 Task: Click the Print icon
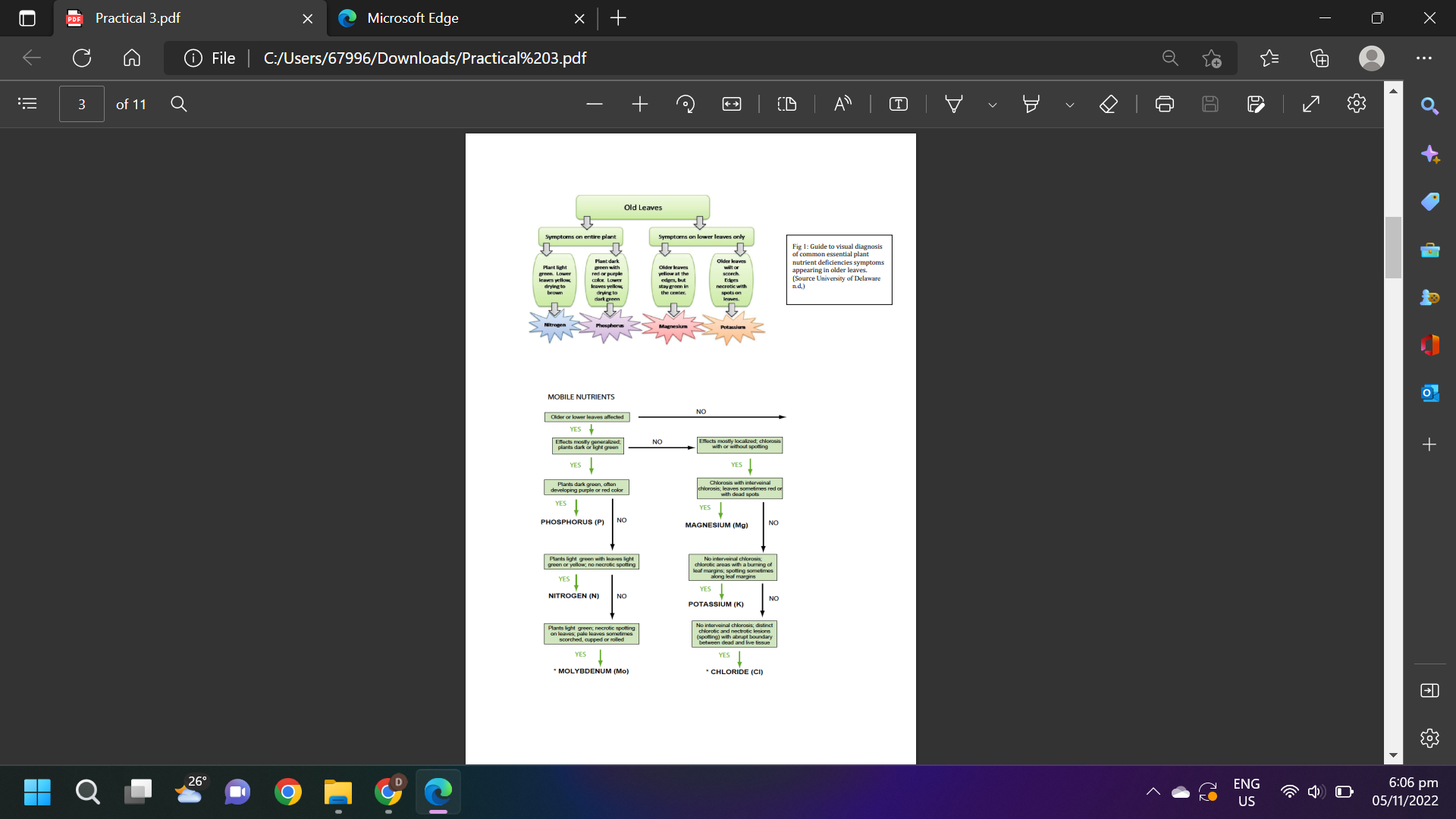(1165, 104)
